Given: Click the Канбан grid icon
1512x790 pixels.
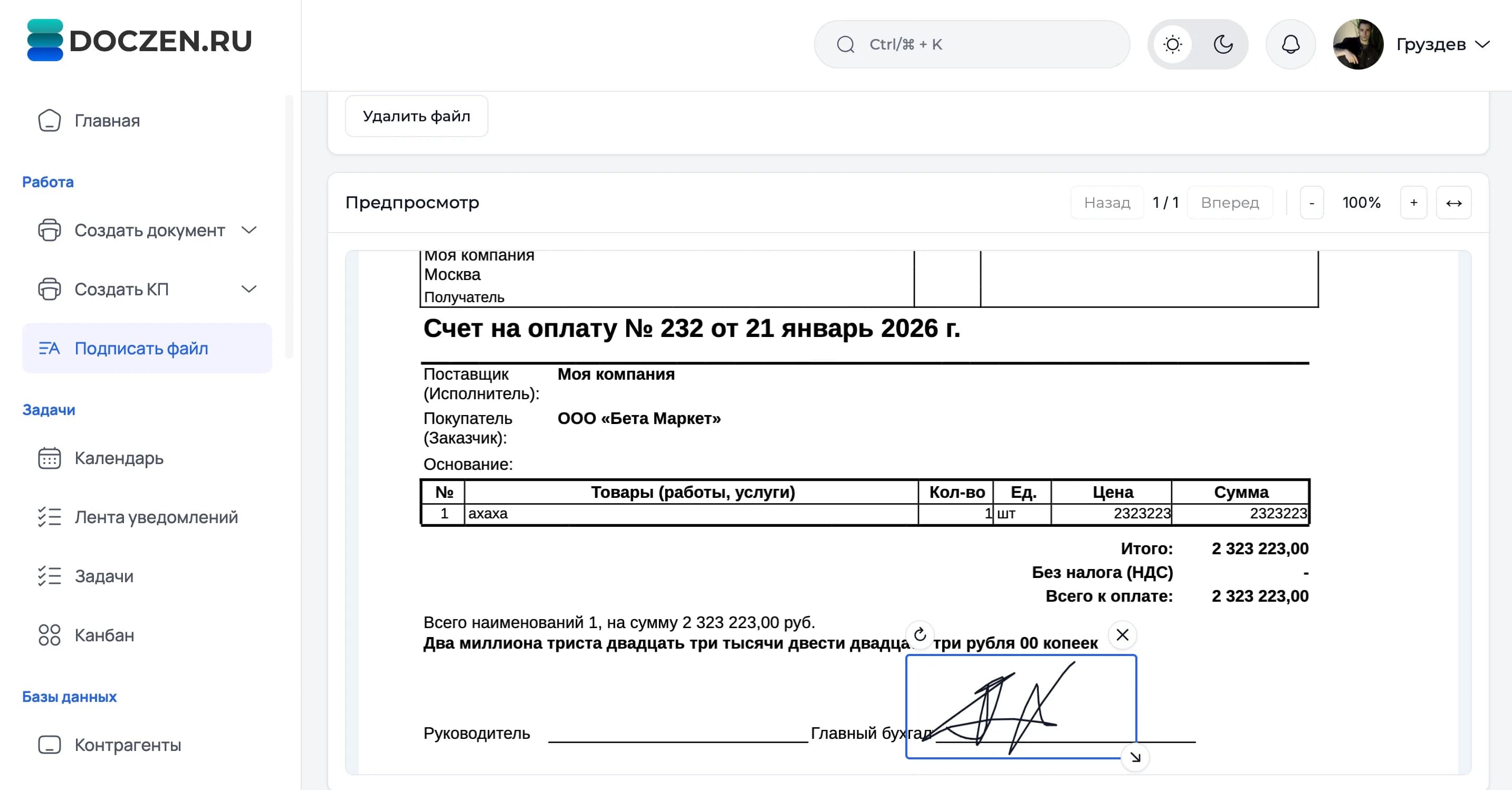Looking at the screenshot, I should pos(49,635).
